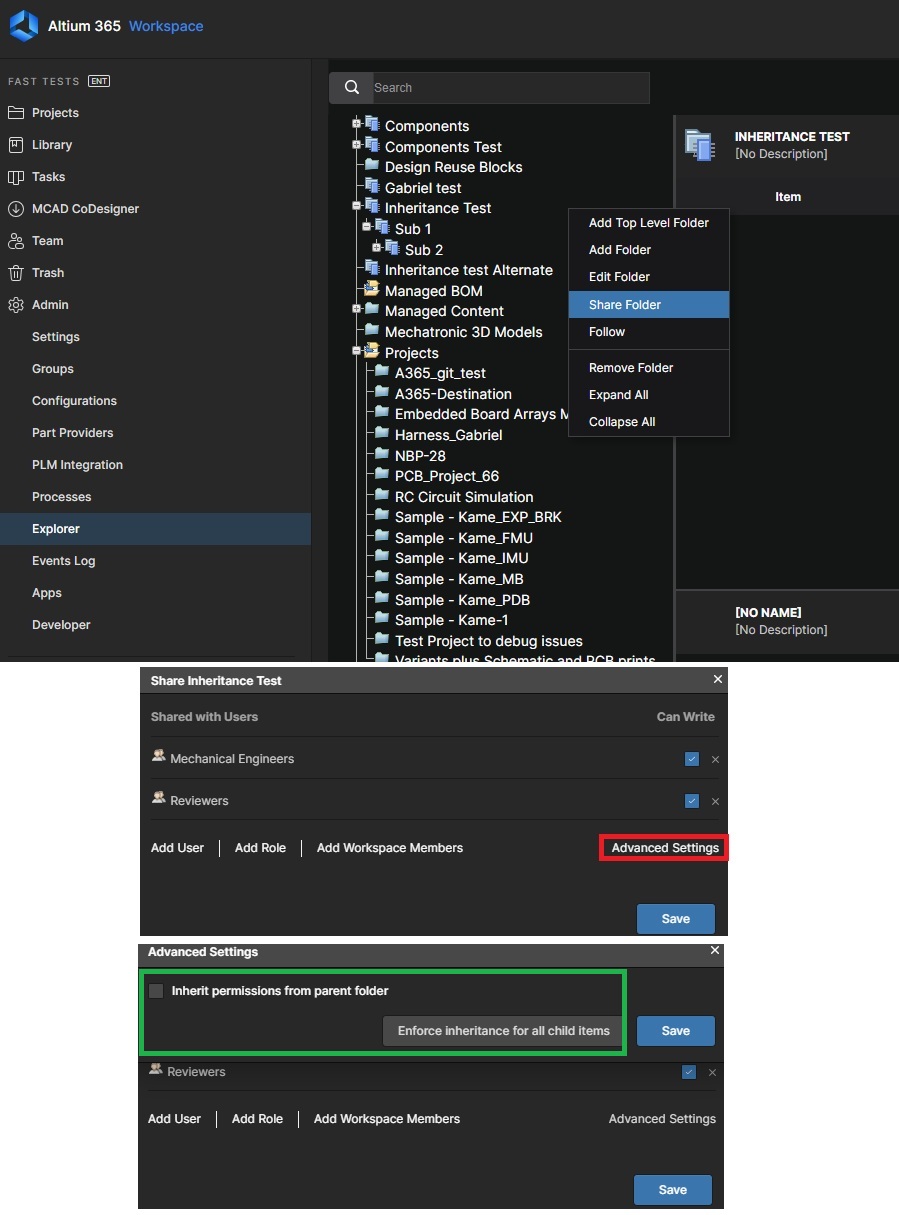Click the INHERITANCE TEST header folder icon
899x1215 pixels.
(699, 145)
